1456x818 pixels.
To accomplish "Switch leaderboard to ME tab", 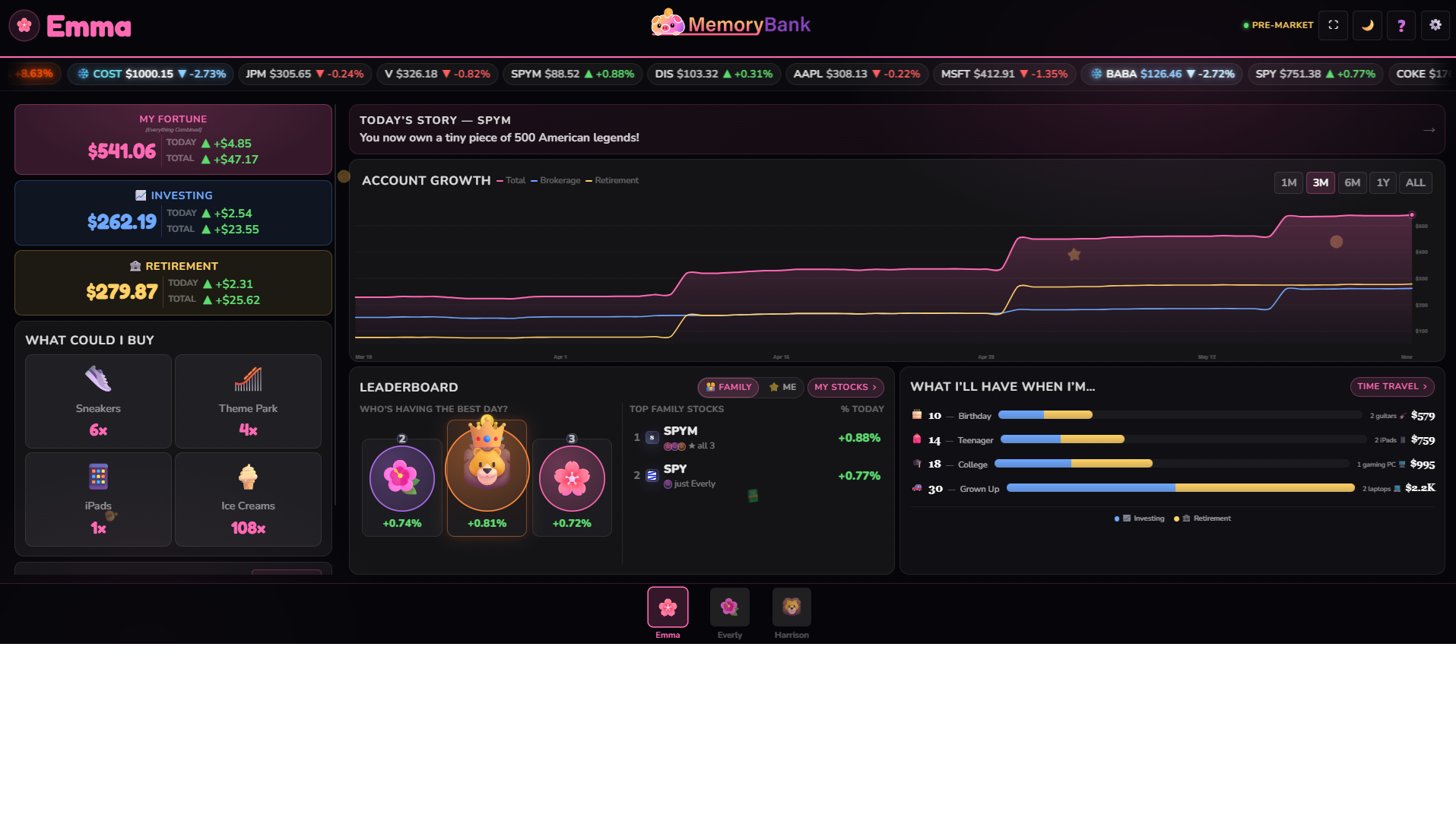I will (783, 387).
